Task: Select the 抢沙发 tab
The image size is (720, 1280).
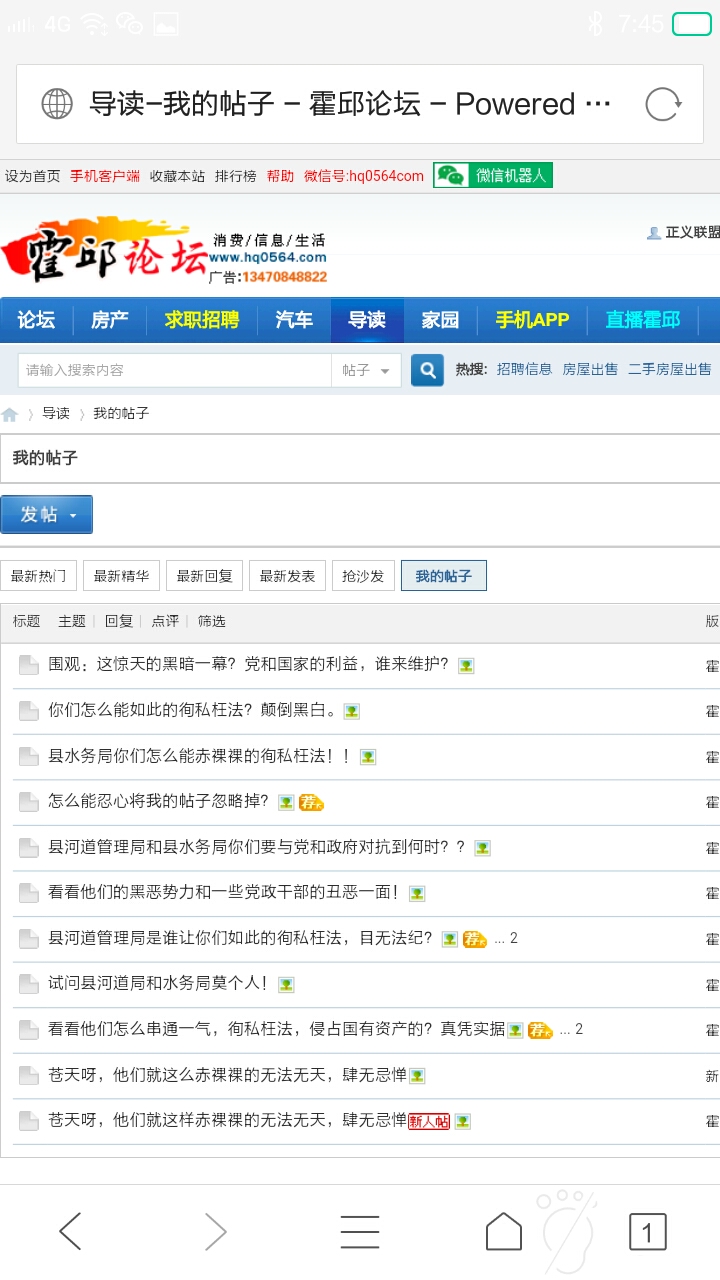Action: (x=363, y=576)
